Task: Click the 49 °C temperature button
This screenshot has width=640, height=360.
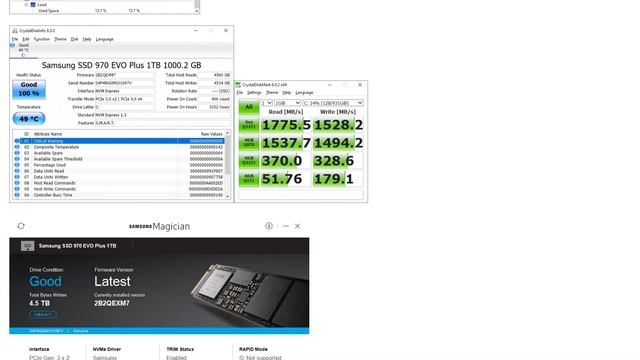Action: pyautogui.click(x=29, y=119)
